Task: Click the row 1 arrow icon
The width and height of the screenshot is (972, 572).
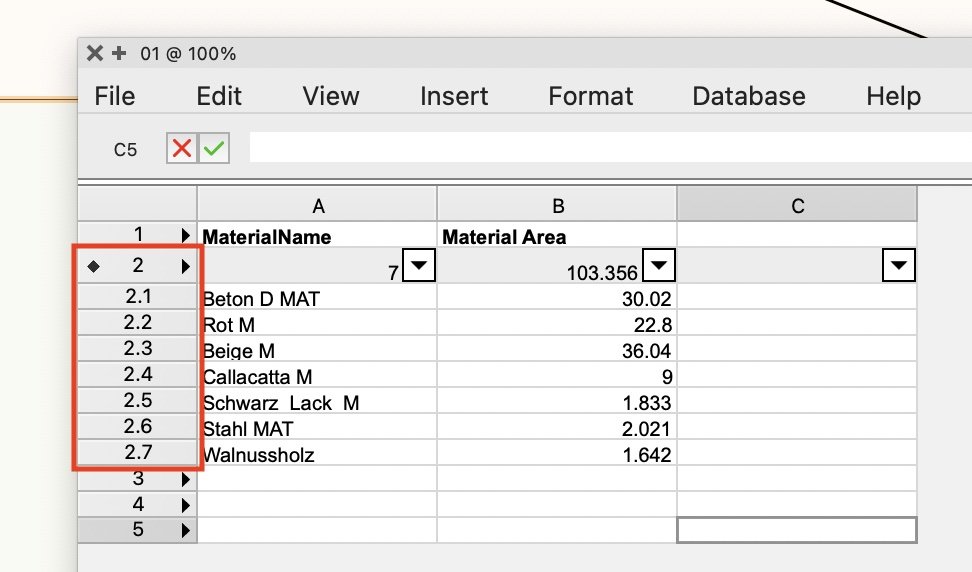Action: 186,236
